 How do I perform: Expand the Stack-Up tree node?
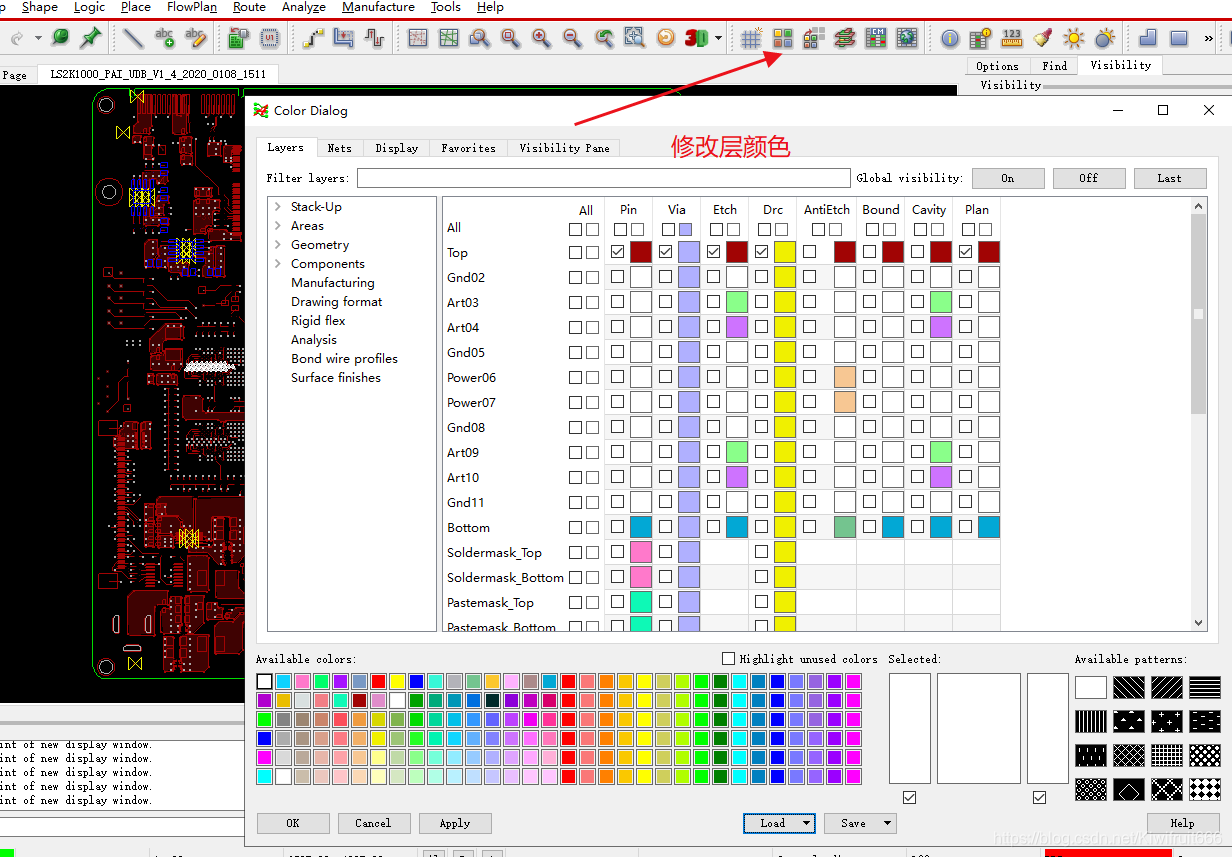tap(277, 207)
